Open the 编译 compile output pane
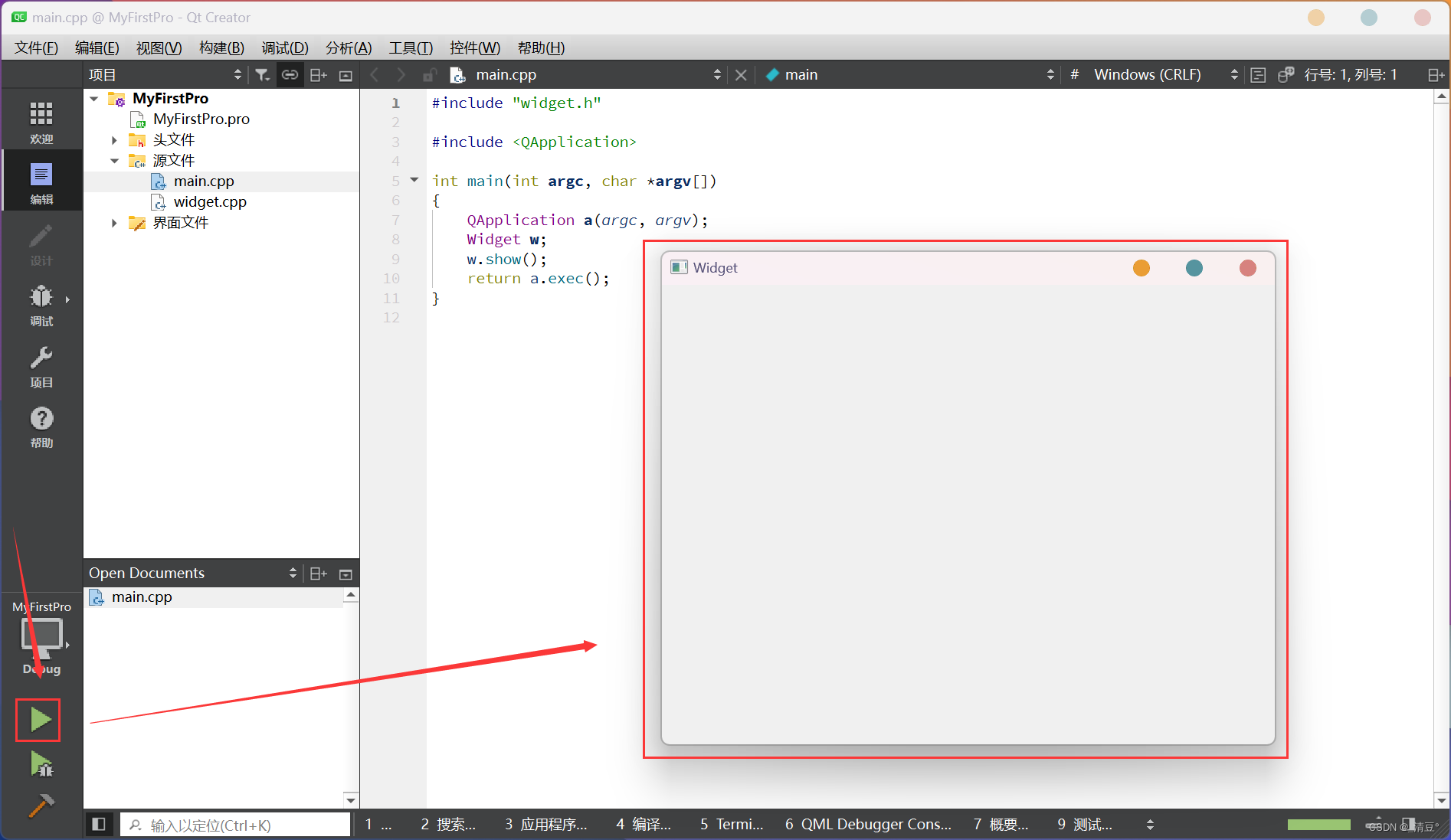Image resolution: width=1451 pixels, height=840 pixels. tap(644, 825)
